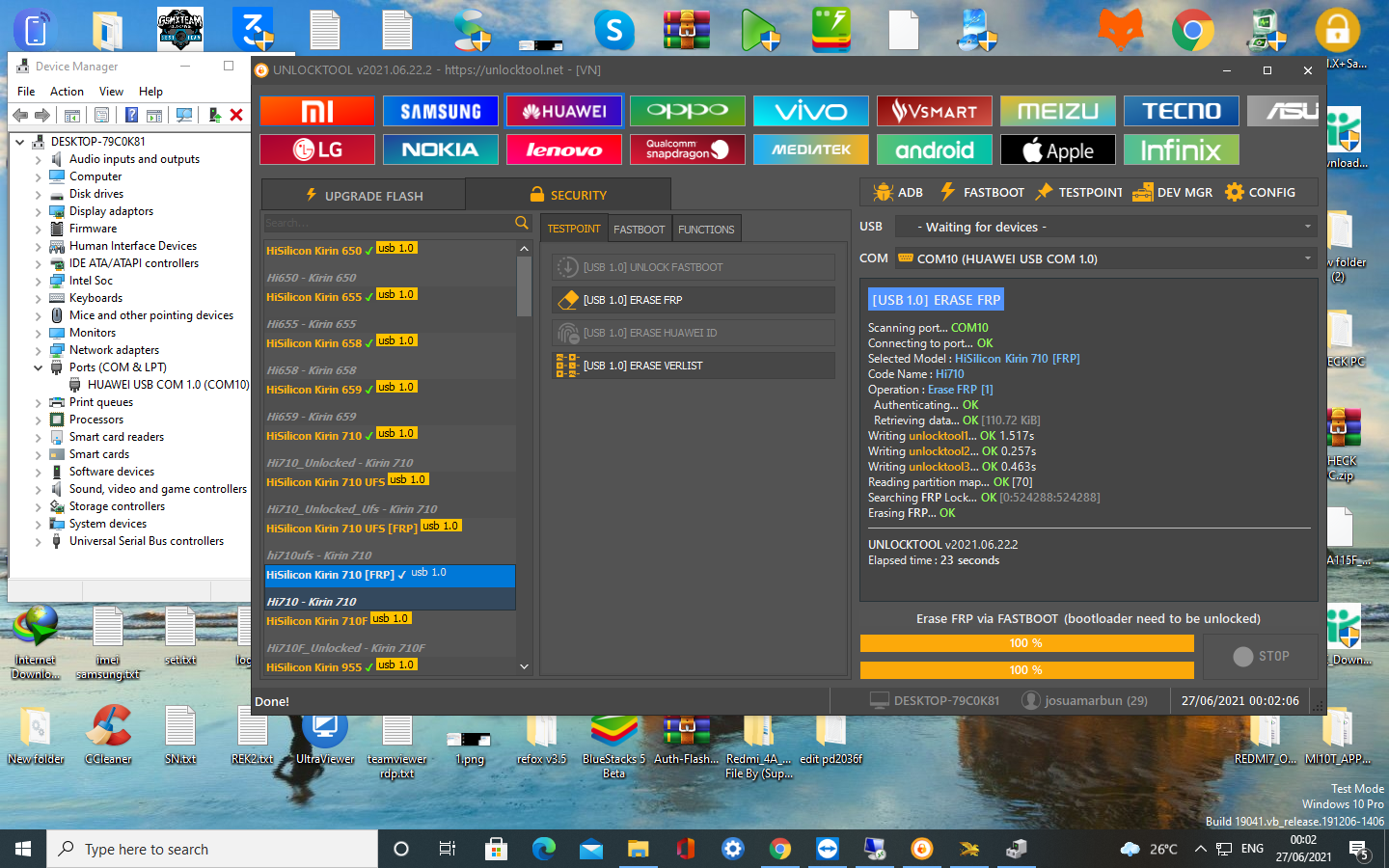Open the FASTBOOT tool
The image size is (1389, 868).
click(x=982, y=192)
